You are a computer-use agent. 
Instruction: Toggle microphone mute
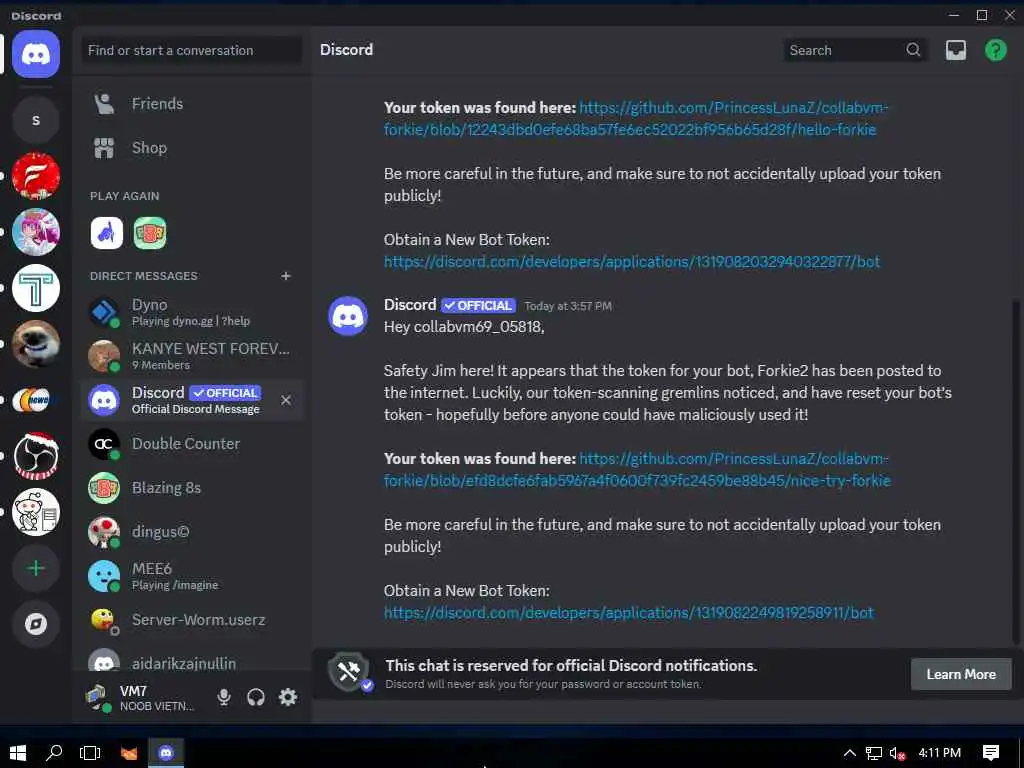224,697
